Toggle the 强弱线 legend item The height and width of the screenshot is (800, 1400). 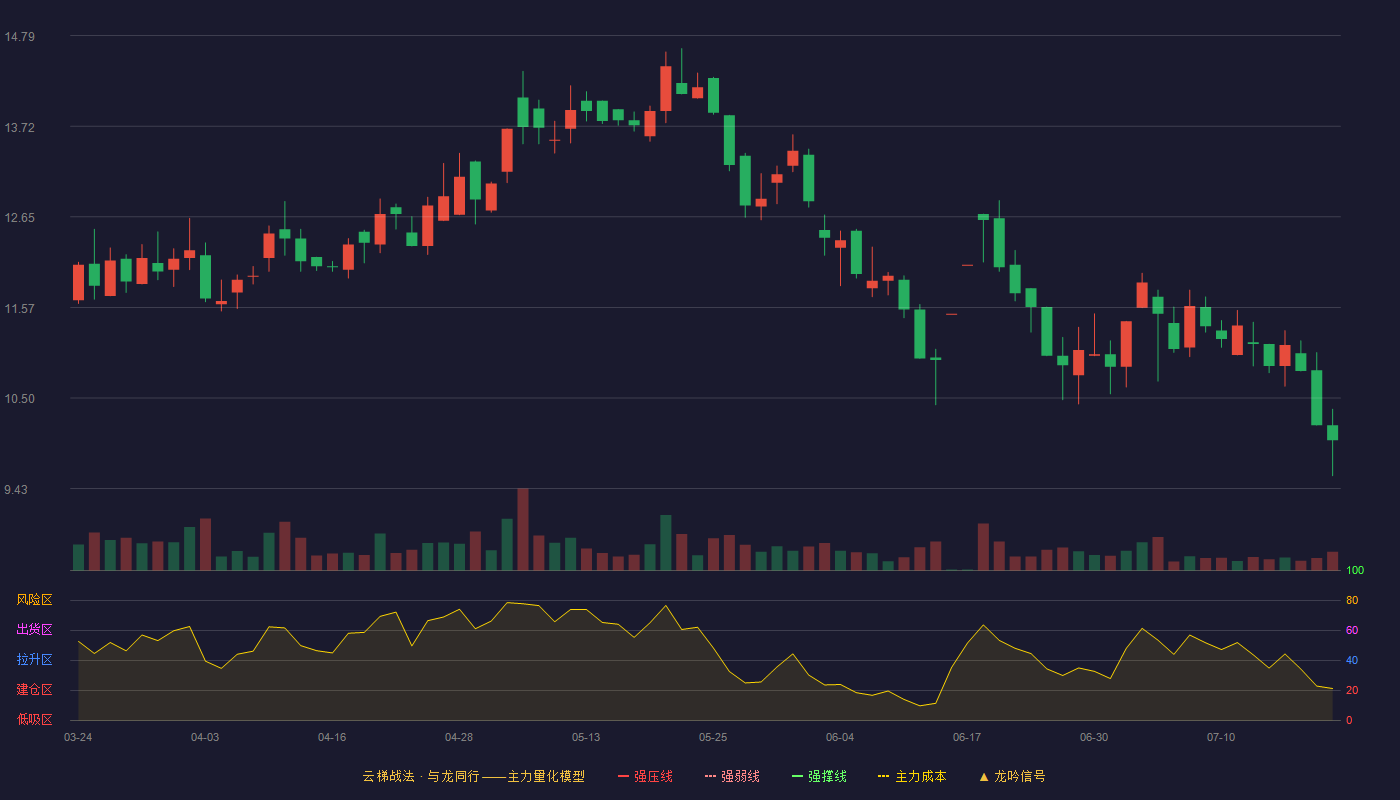click(732, 776)
